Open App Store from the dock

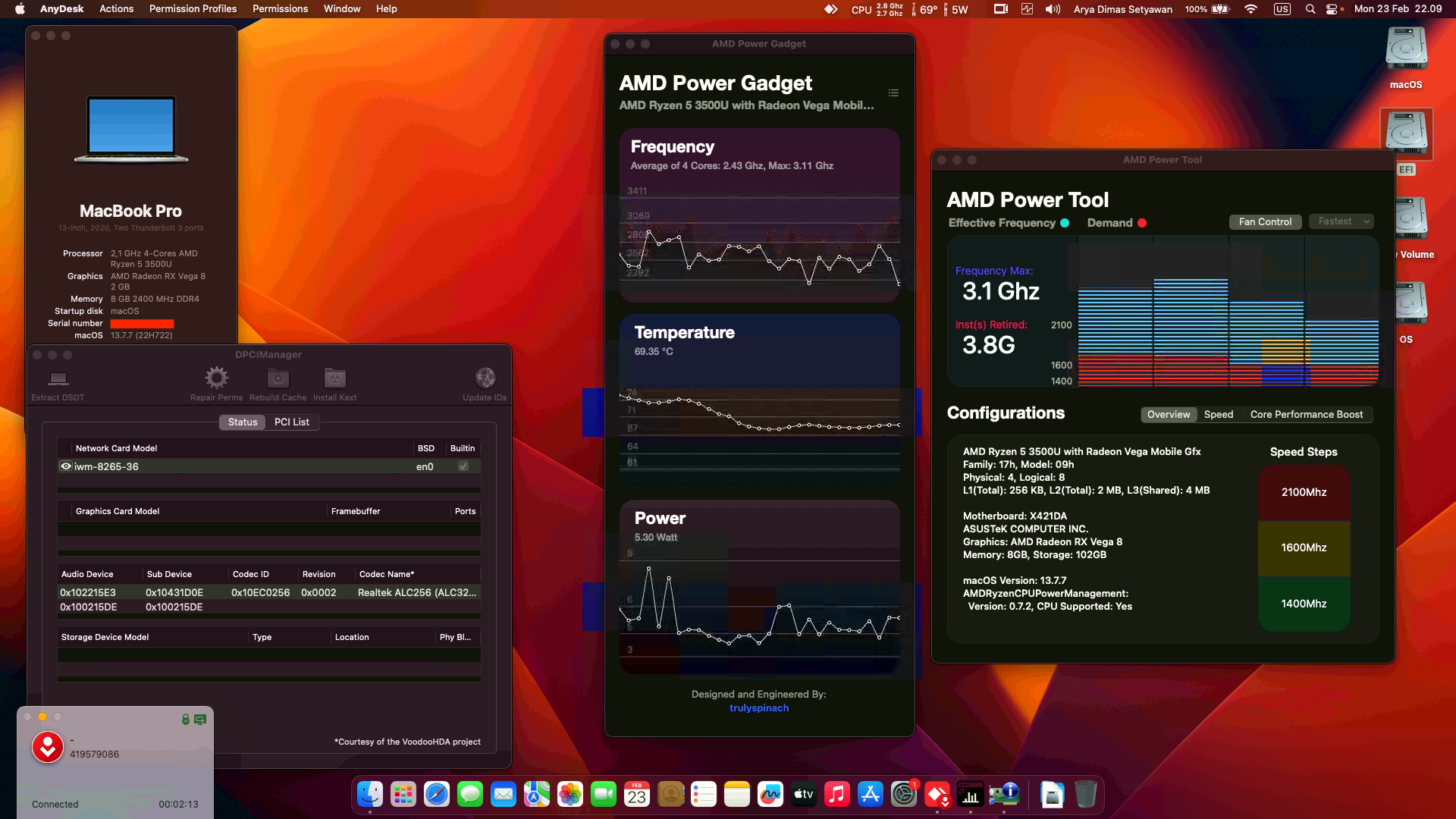871,794
